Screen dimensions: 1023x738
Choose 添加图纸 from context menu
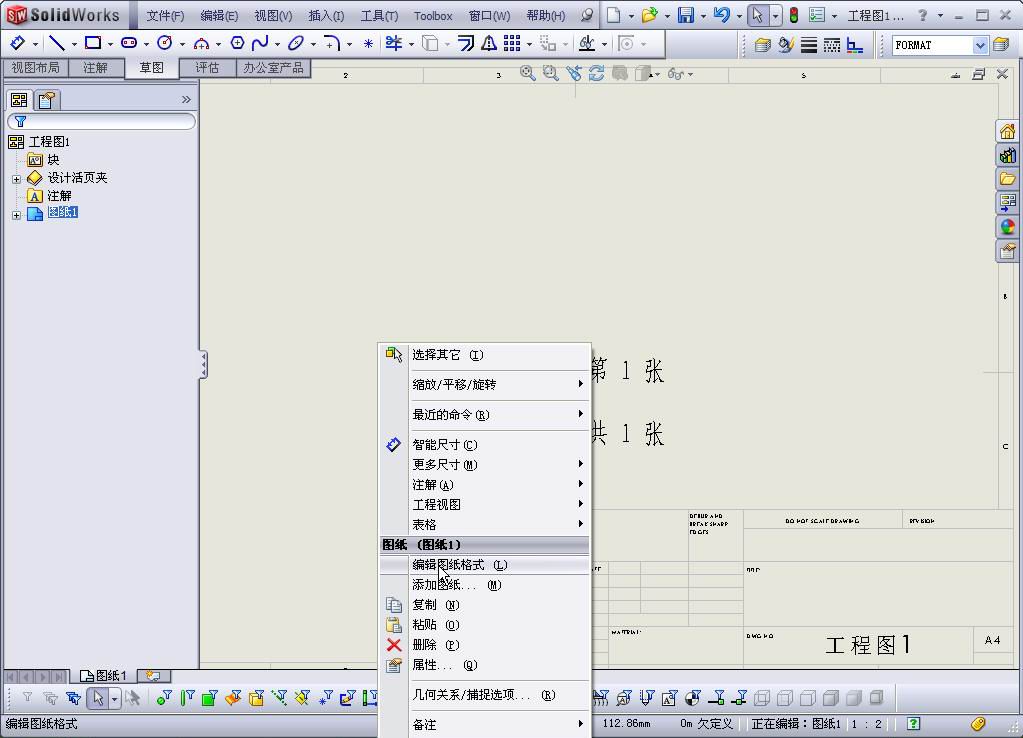(485, 585)
